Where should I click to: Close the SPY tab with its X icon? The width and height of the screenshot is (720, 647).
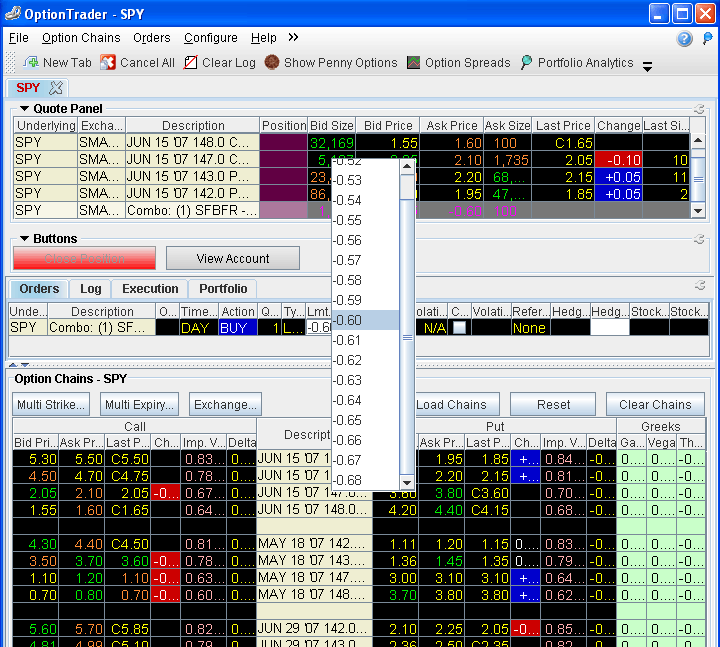(56, 88)
